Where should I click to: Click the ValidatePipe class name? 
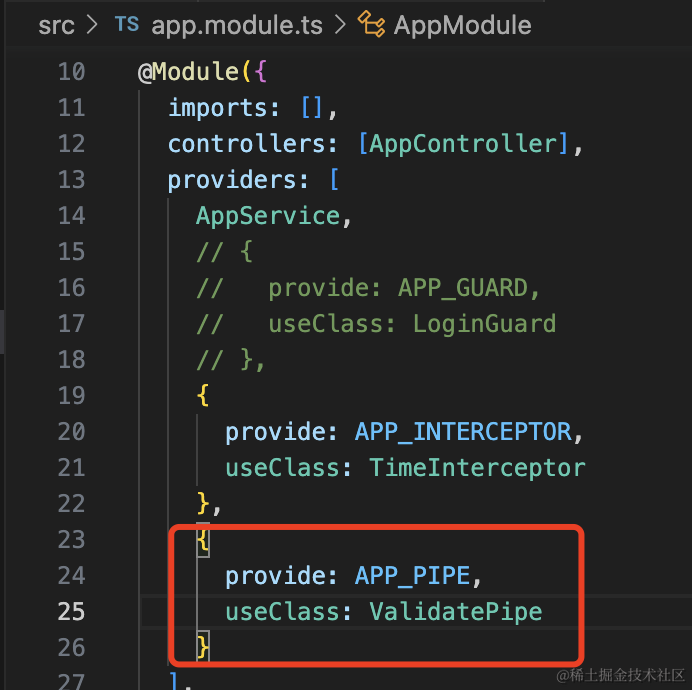click(455, 611)
